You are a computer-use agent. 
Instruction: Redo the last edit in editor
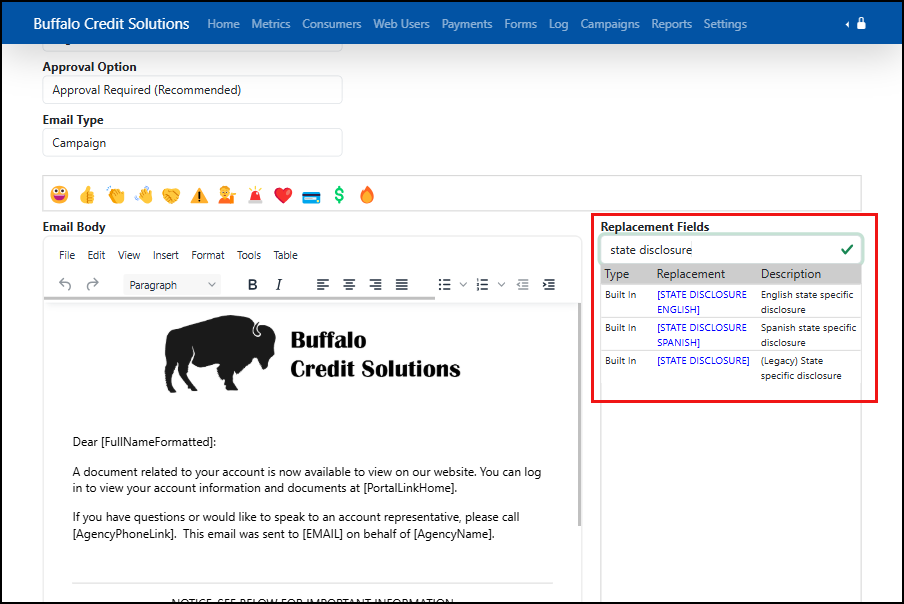pyautogui.click(x=92, y=284)
